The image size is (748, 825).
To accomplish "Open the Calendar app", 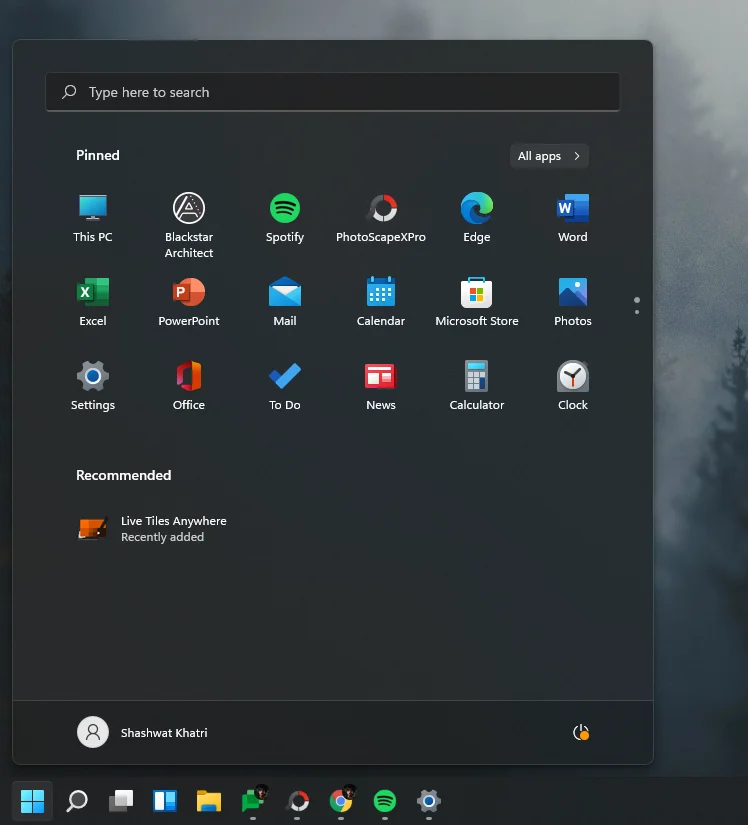I will click(x=381, y=302).
